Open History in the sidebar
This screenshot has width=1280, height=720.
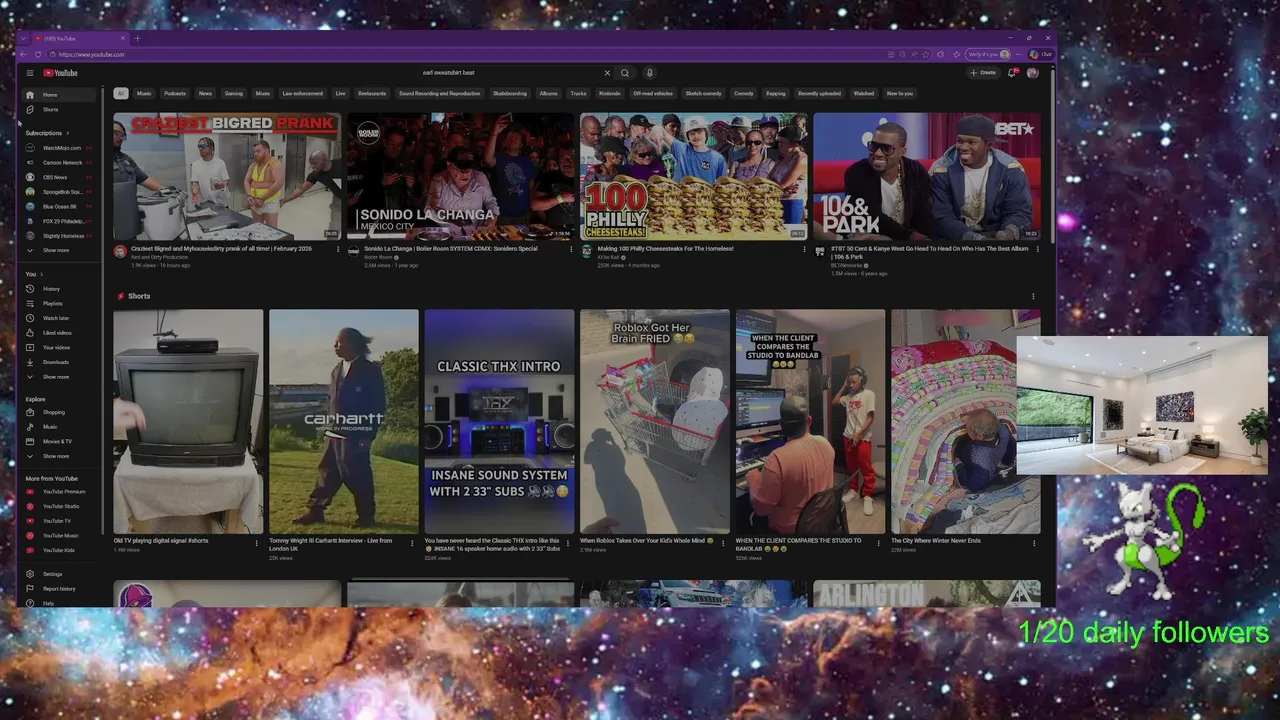pos(60,289)
